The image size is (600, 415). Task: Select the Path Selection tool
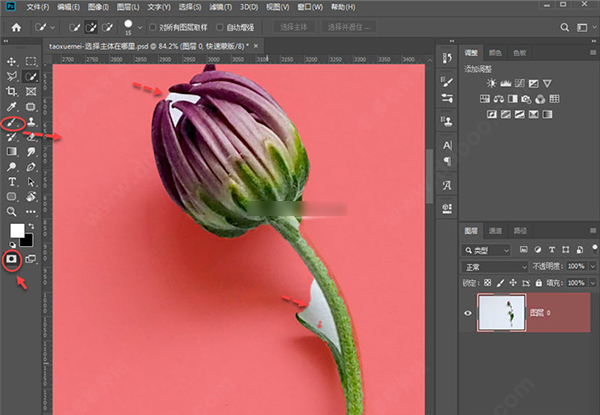coord(31,182)
